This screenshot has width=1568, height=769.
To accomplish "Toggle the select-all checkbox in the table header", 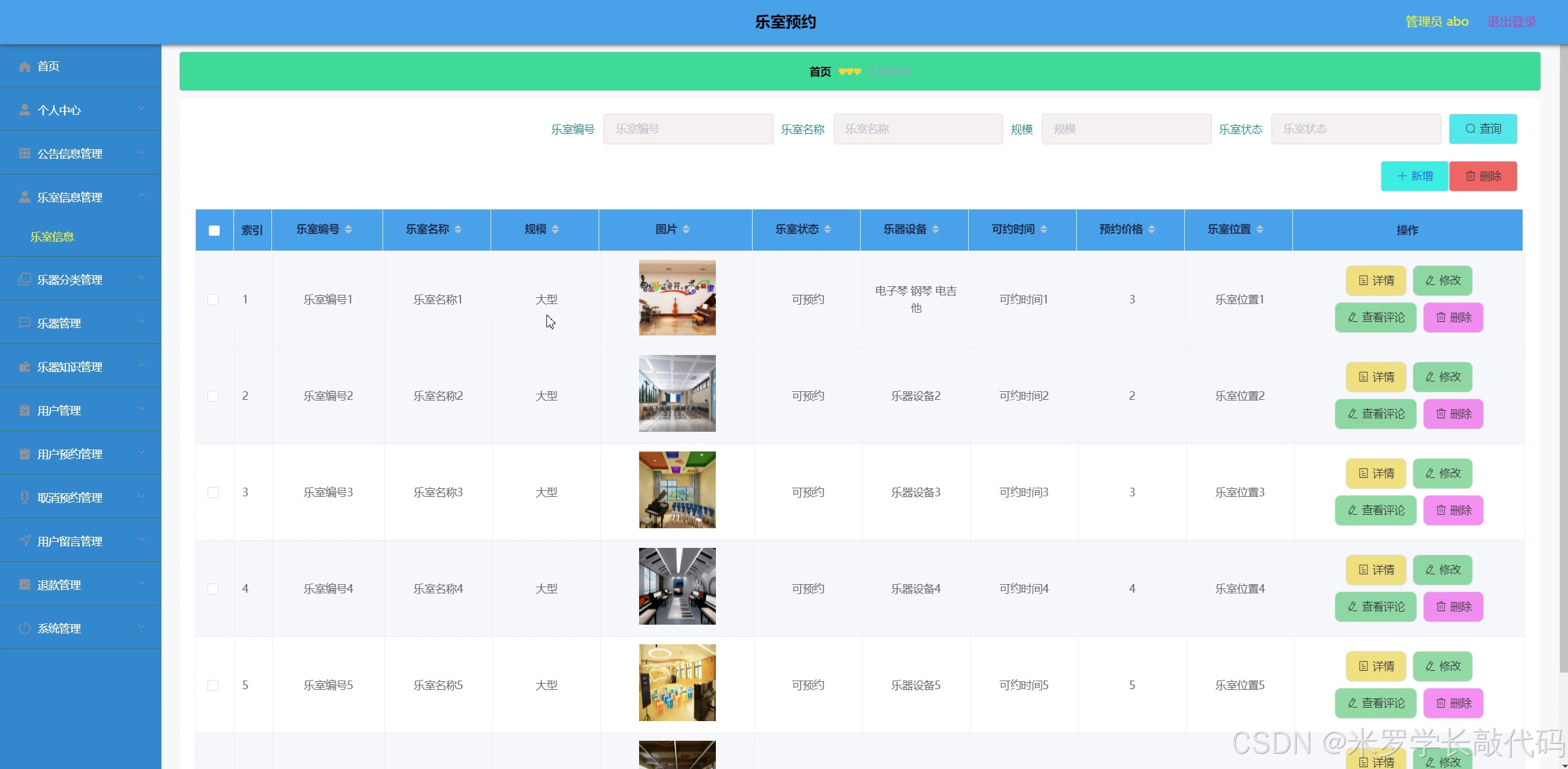I will [213, 230].
